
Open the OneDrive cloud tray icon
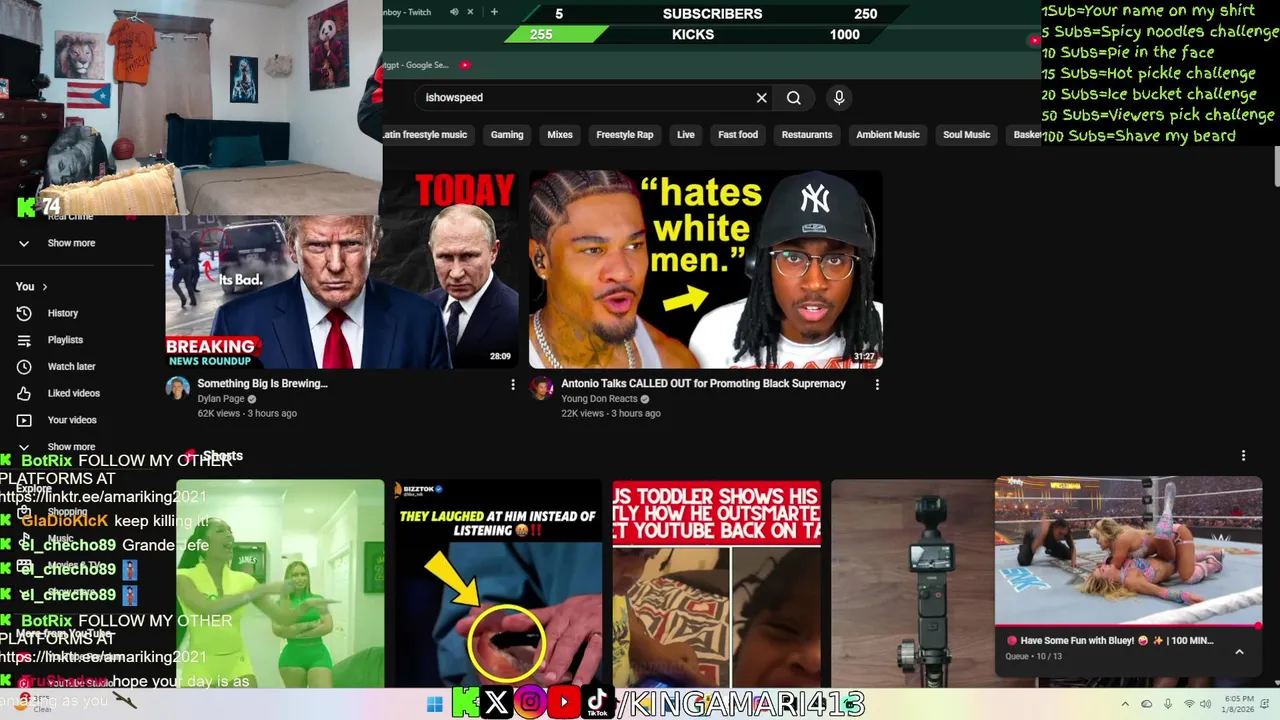click(x=1147, y=705)
